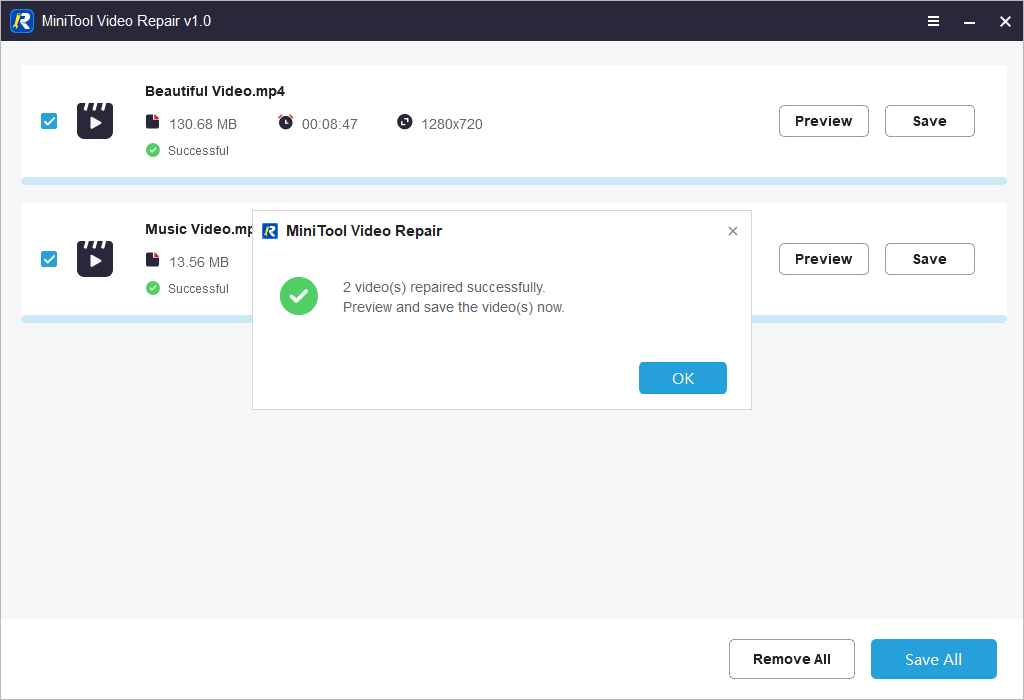Click Save All button

coord(933,659)
